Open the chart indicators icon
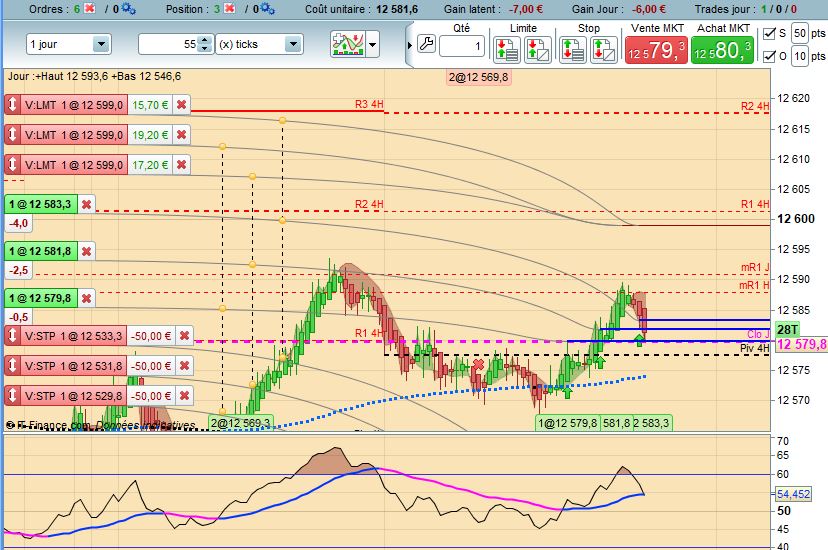Screen dimensions: 828x550 click(x=348, y=44)
